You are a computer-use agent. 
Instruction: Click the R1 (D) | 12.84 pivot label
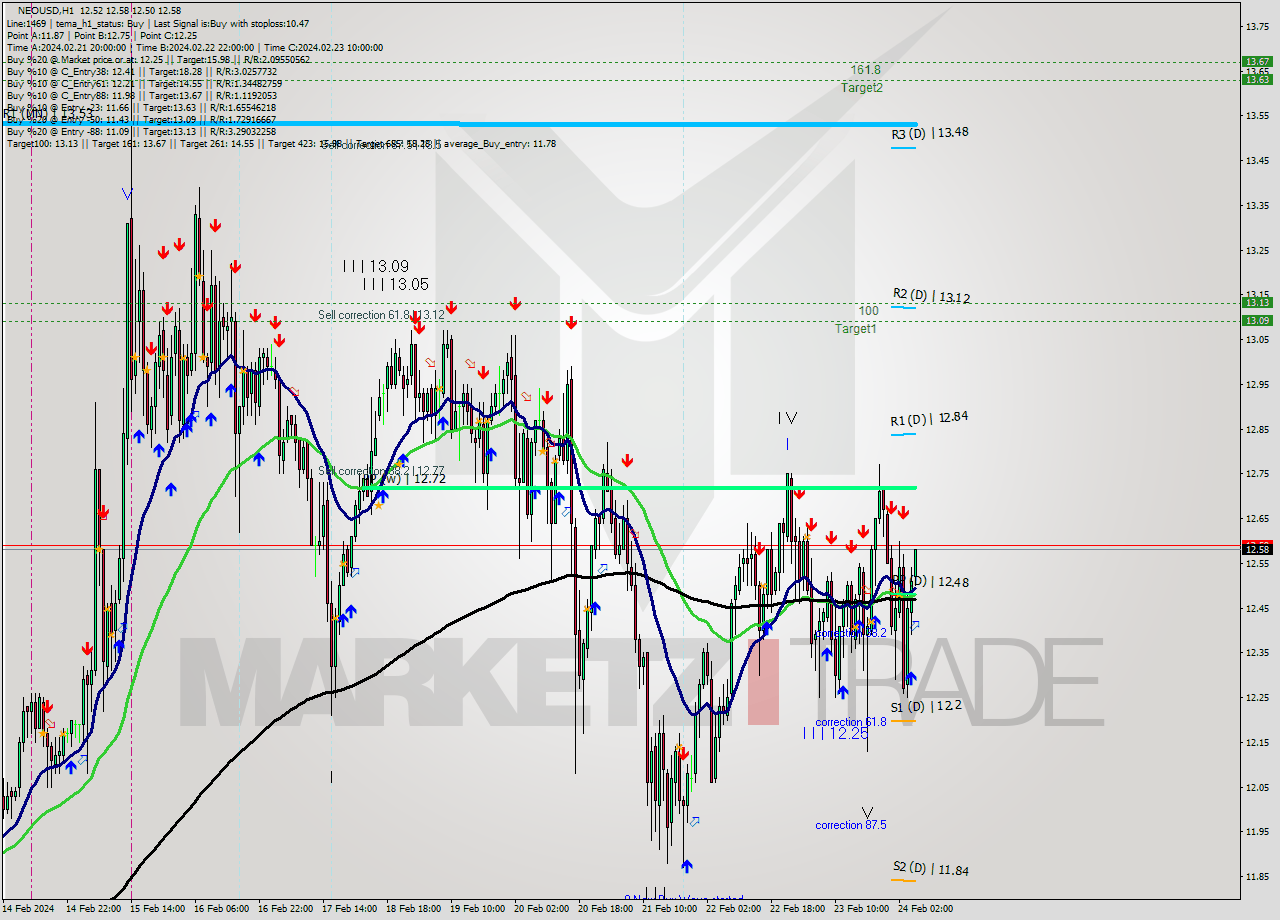pyautogui.click(x=929, y=417)
